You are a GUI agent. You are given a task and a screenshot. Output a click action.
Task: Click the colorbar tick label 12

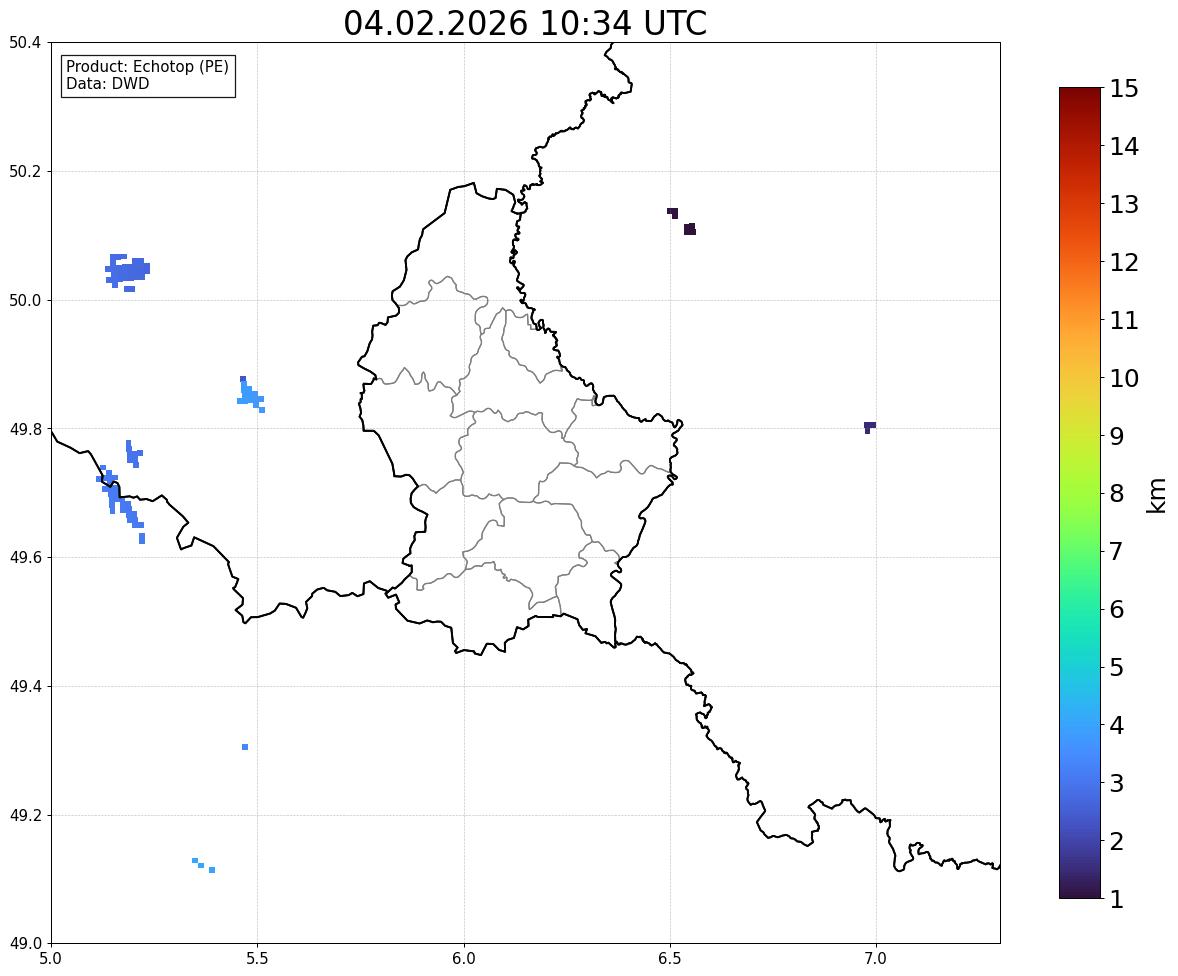[x=1124, y=262]
